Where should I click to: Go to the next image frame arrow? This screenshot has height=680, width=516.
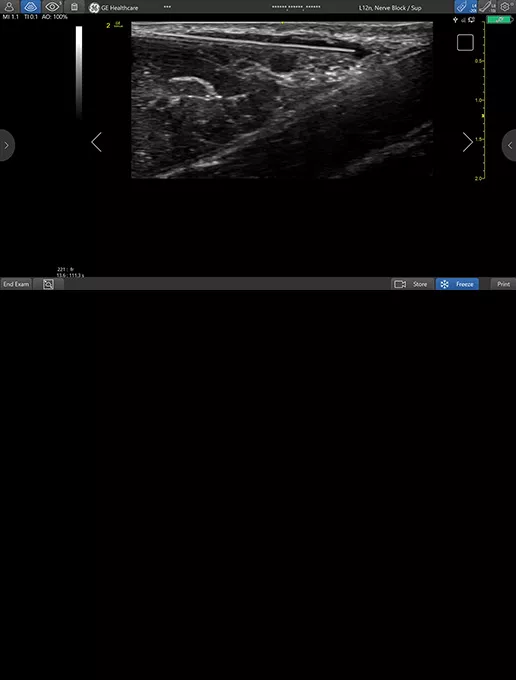[467, 142]
